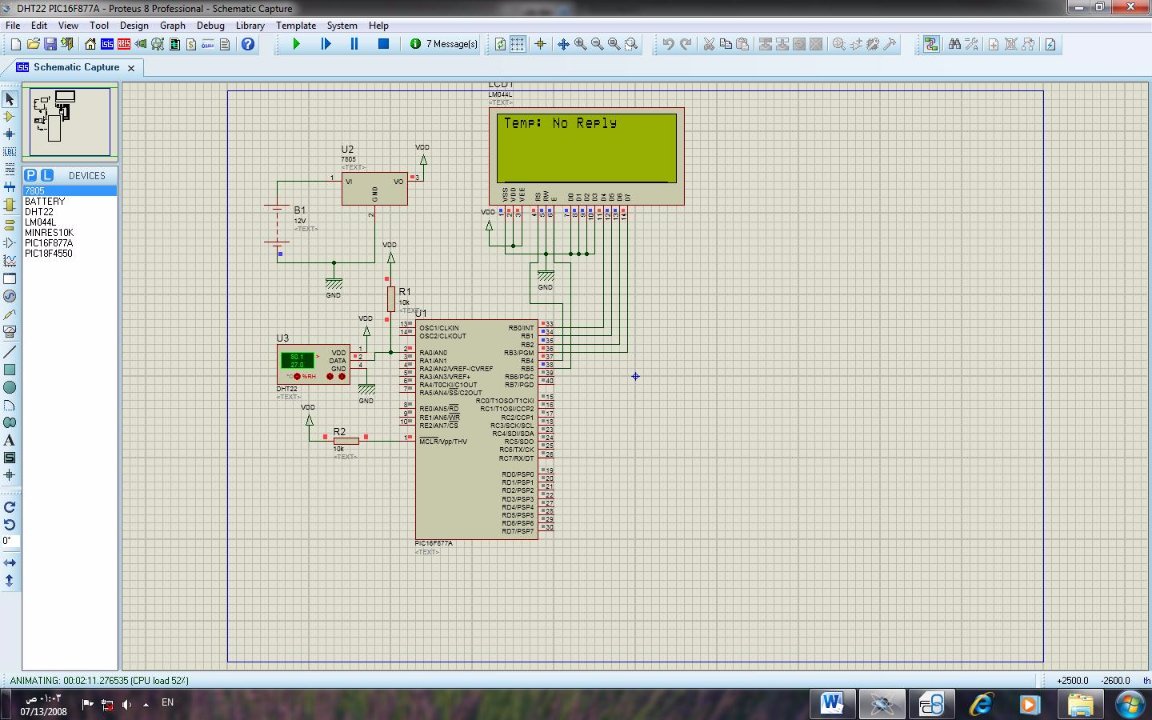Choose the 2D Graphics Circle tool

(10, 387)
